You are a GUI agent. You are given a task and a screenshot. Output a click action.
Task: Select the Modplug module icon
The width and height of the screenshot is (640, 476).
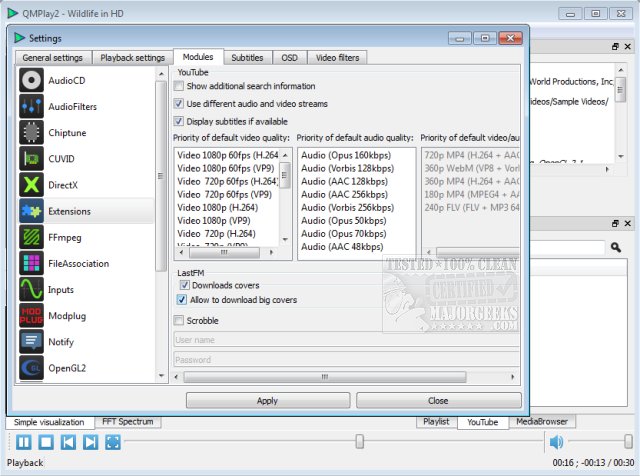[31, 316]
